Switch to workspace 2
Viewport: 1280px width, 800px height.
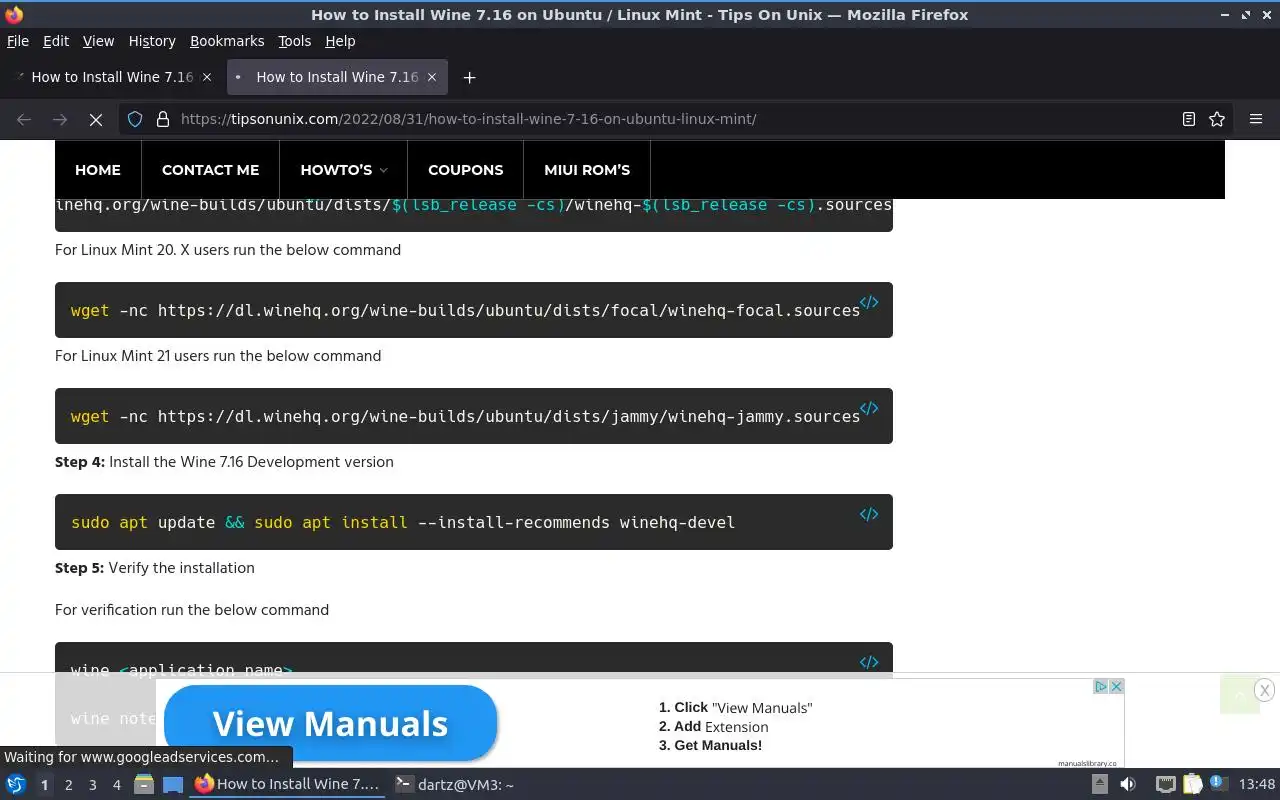point(68,785)
